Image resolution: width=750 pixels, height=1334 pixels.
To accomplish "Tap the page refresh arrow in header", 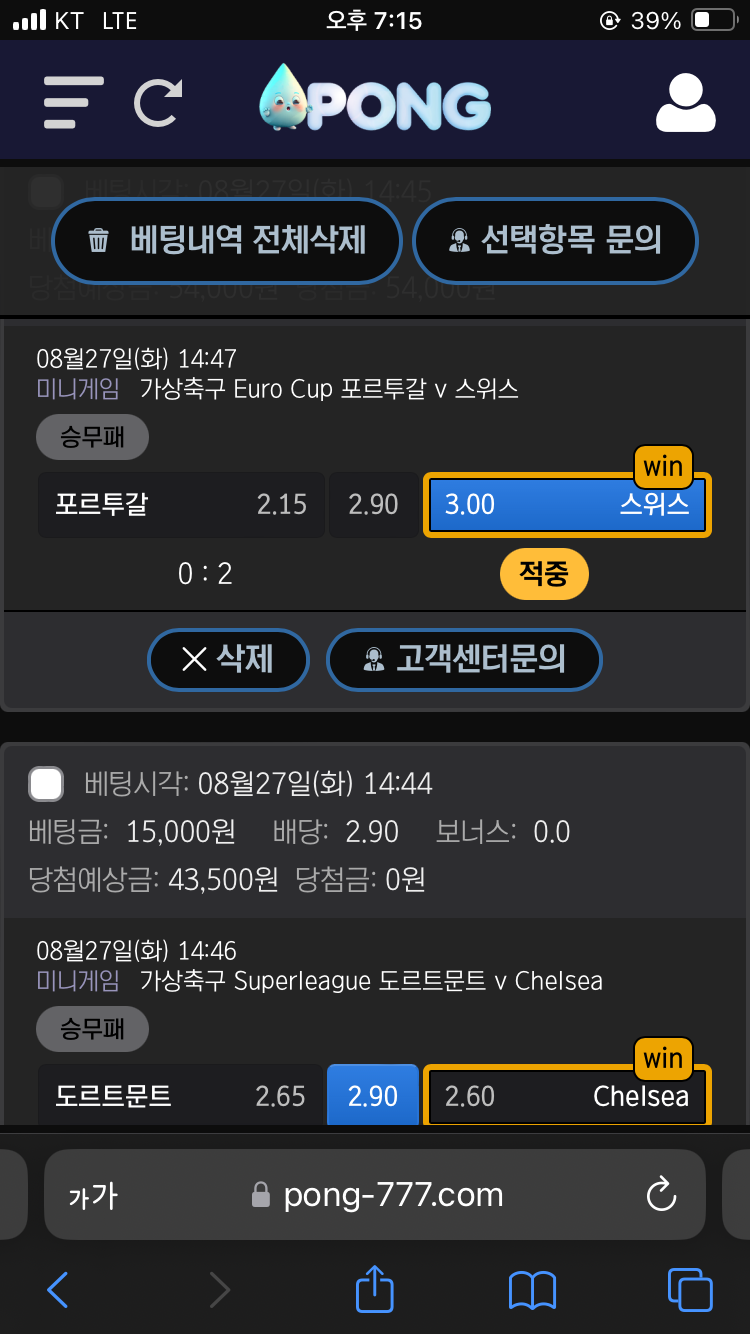I will point(158,103).
